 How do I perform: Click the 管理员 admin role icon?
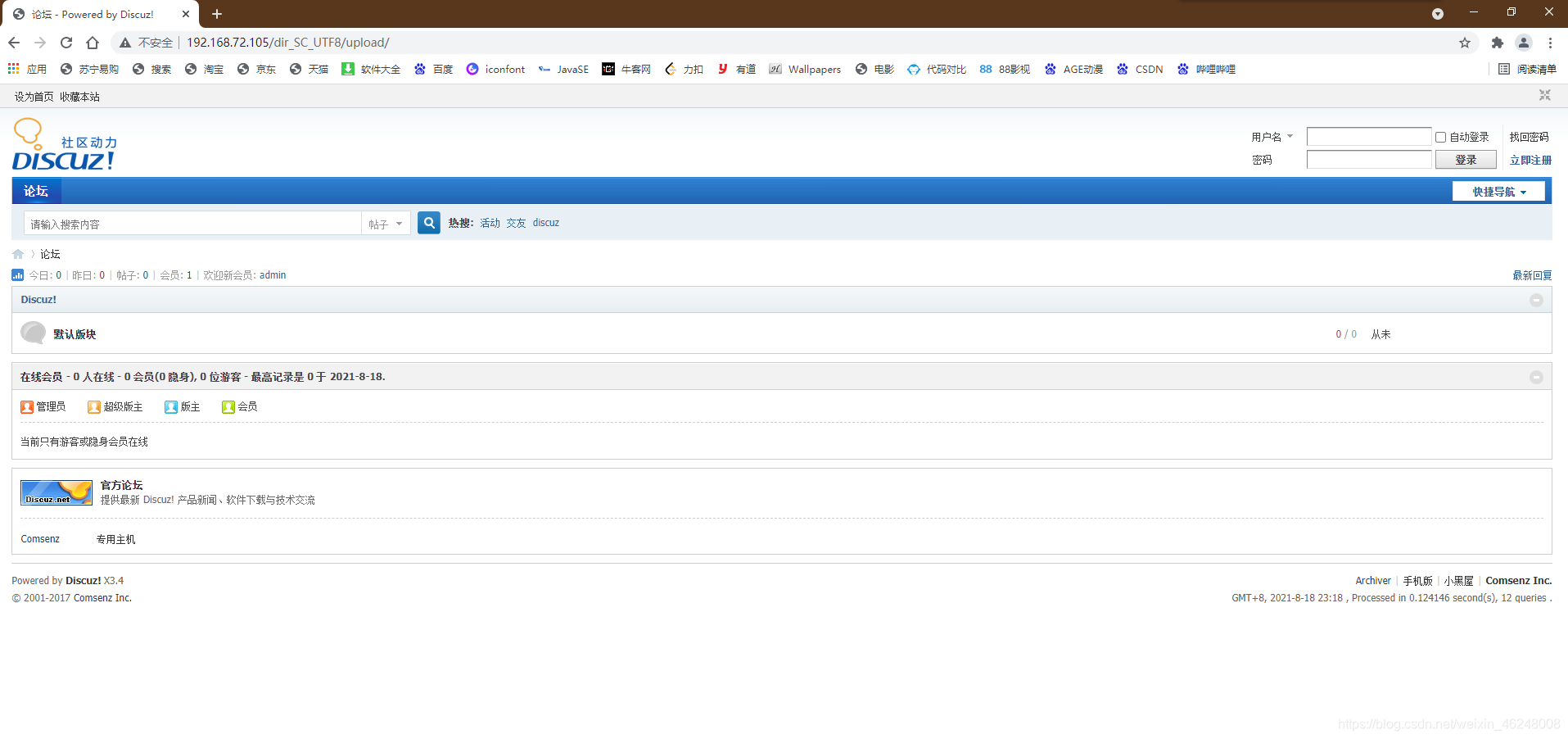pos(27,407)
